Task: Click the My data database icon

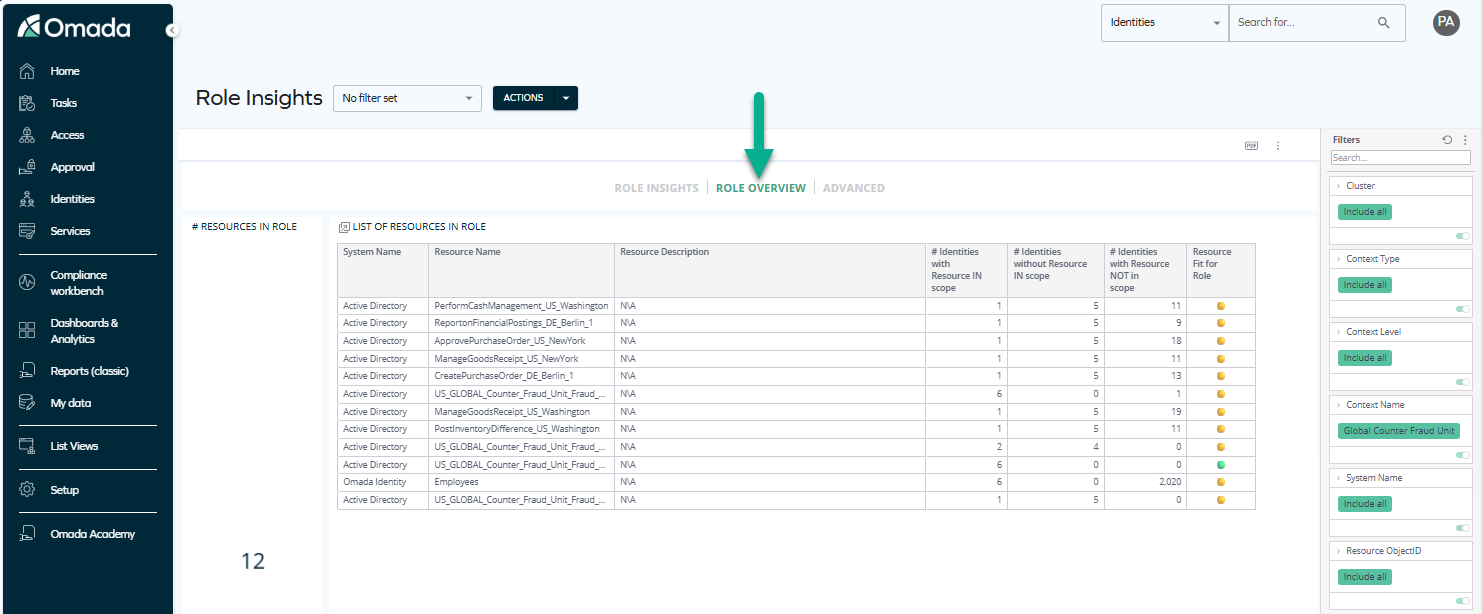Action: (x=28, y=403)
